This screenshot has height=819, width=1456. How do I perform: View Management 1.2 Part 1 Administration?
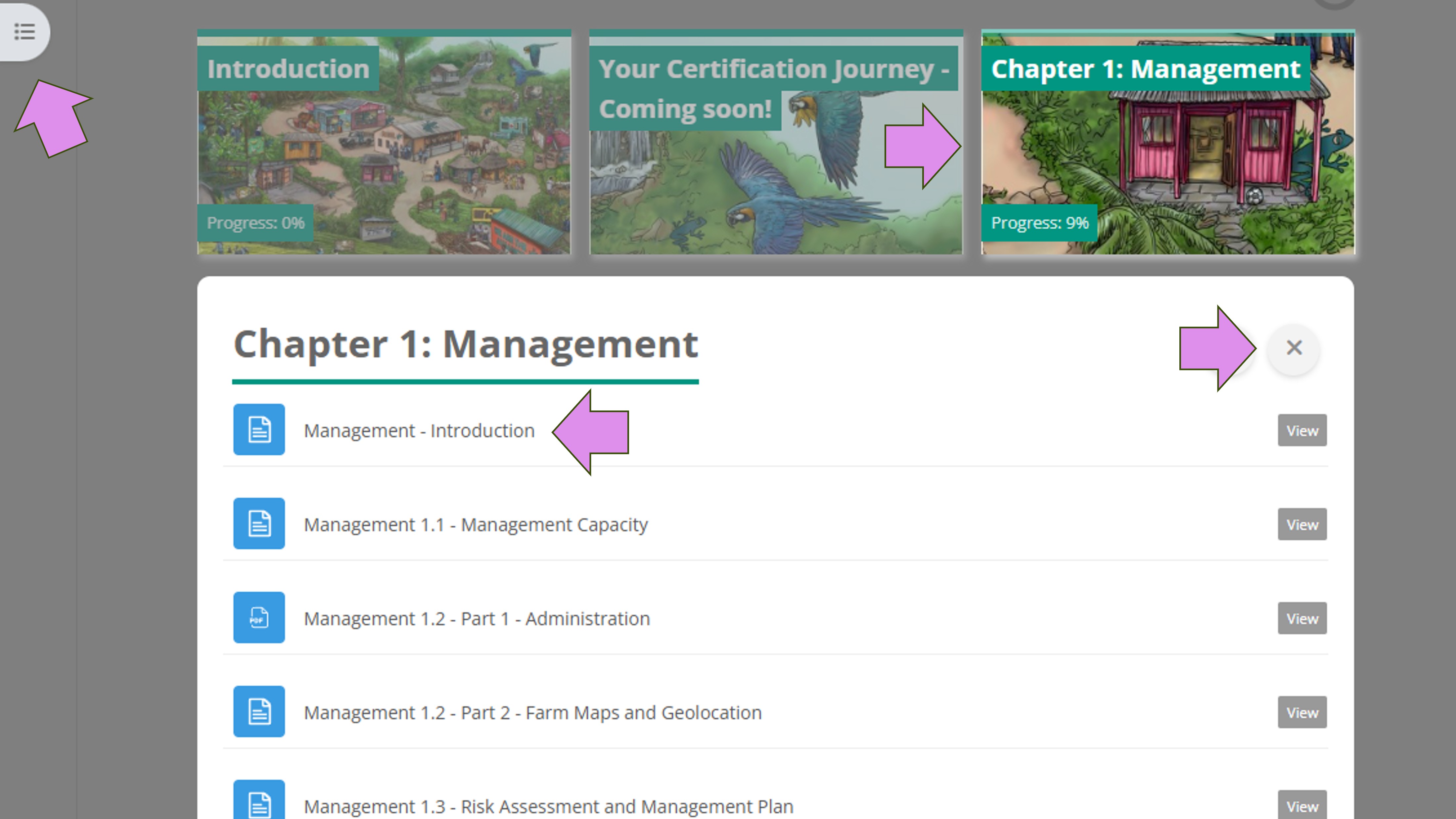coord(1302,618)
